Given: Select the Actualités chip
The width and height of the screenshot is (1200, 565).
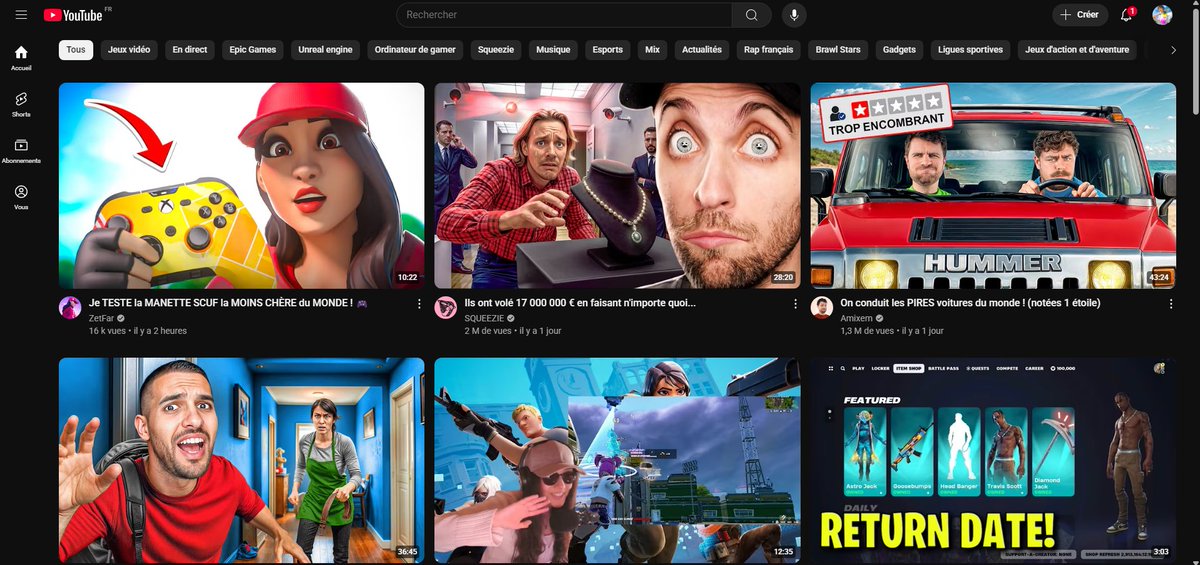Looking at the screenshot, I should [x=702, y=49].
